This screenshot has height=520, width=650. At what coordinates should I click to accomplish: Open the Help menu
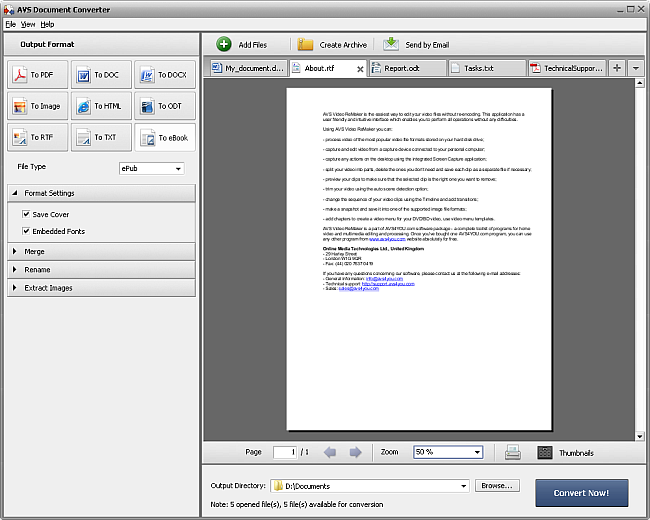pos(47,24)
